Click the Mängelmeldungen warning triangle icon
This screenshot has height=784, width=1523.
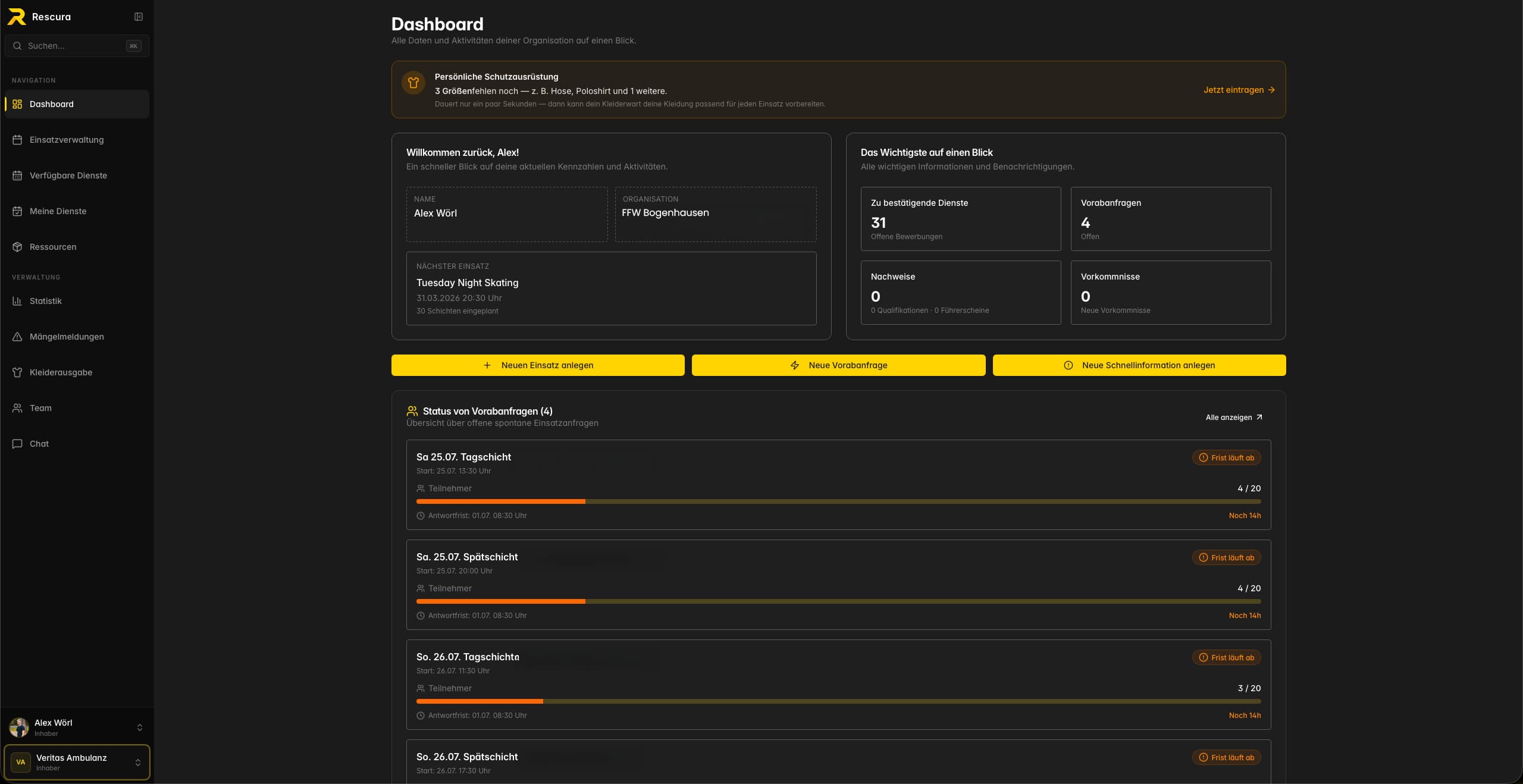[17, 337]
